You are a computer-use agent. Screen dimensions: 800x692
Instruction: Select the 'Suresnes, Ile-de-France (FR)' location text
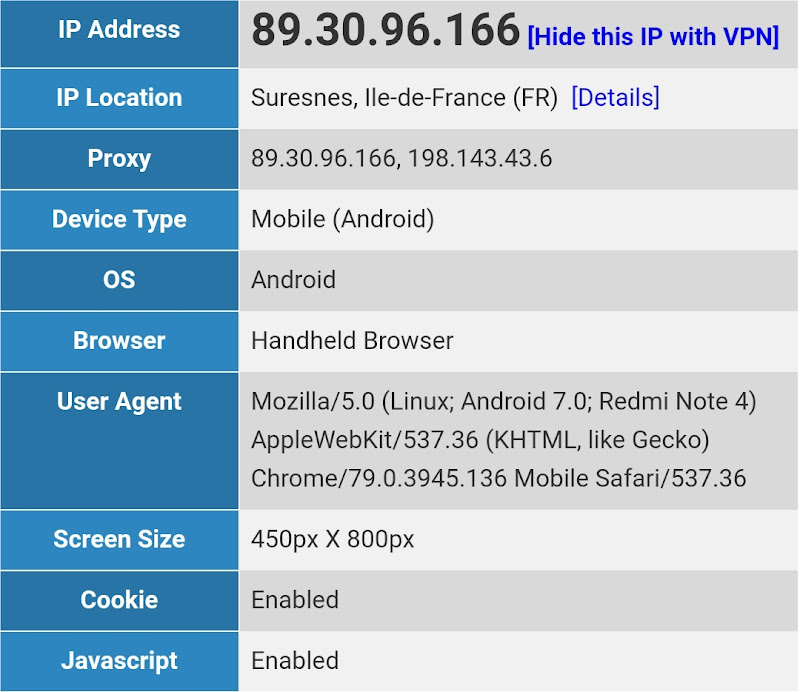(405, 97)
